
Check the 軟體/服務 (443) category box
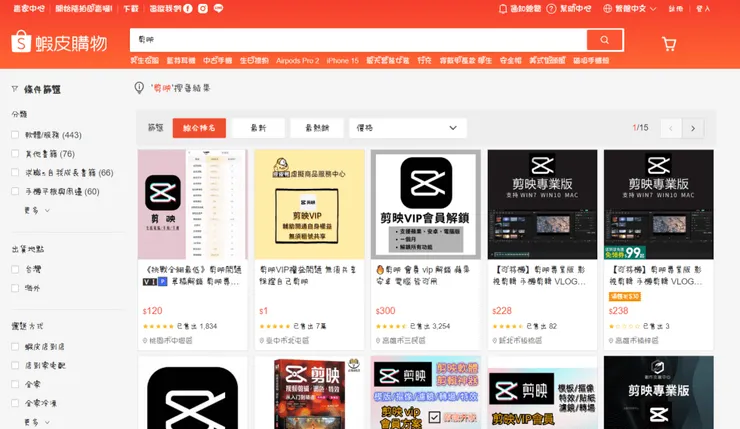point(15,135)
